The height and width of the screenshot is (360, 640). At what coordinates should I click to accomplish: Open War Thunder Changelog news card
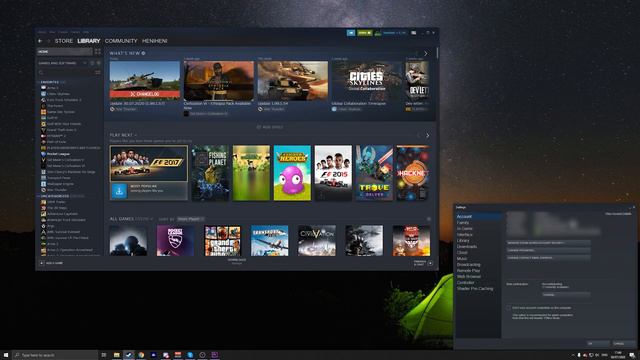(144, 80)
